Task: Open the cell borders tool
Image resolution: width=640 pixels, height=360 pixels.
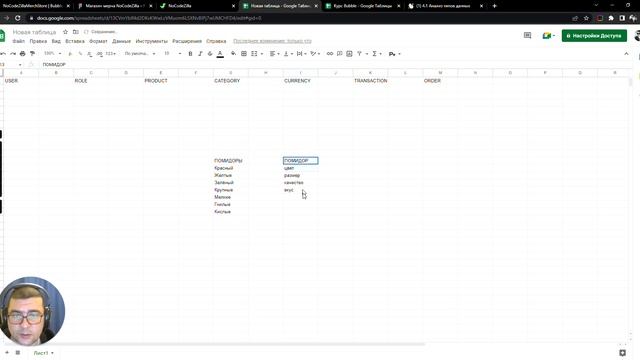Action: (244, 53)
